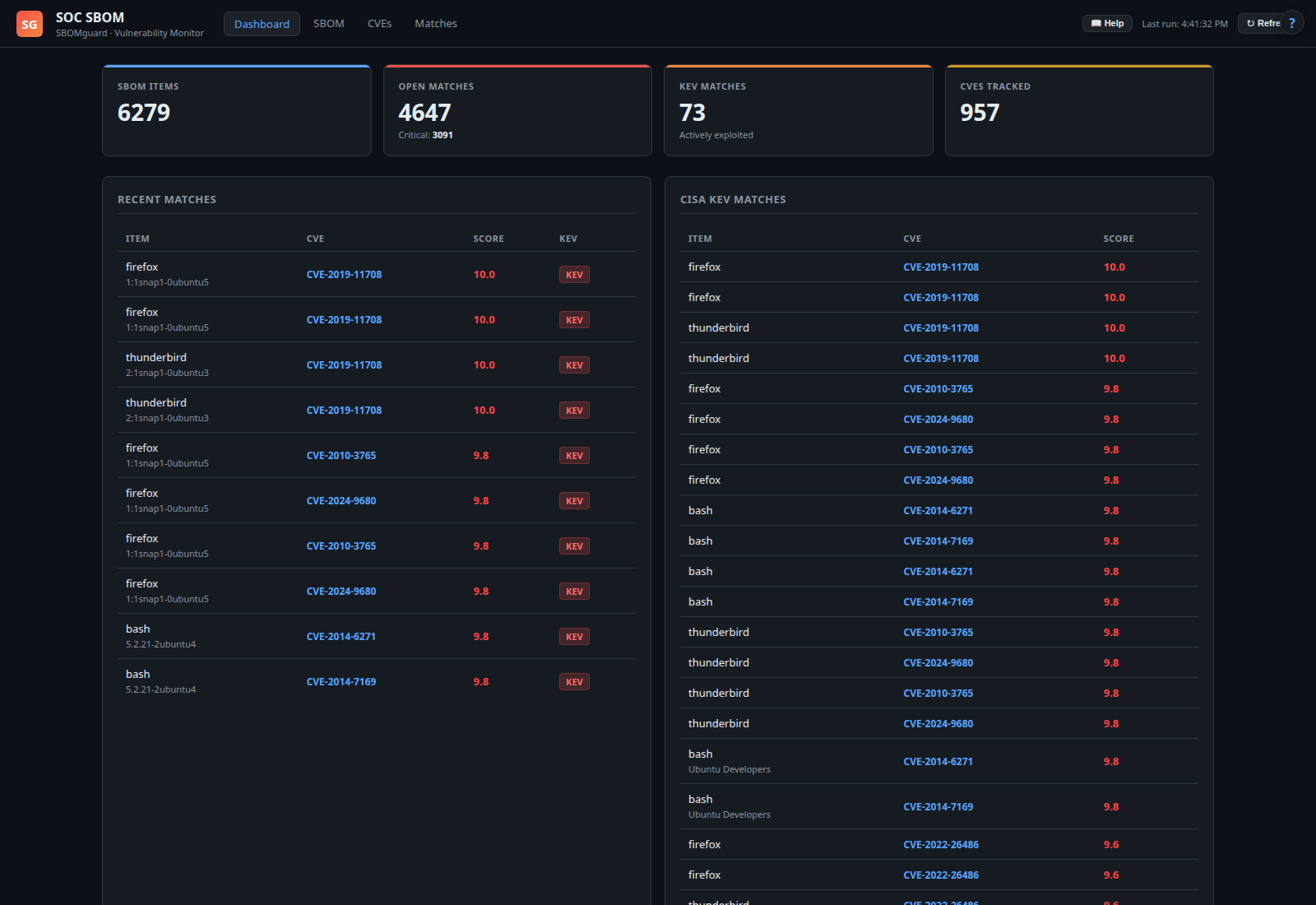Viewport: 1316px width, 905px height.
Task: Open CVE-2014-7169 link in Ubuntu Developers bash row
Action: tap(938, 807)
